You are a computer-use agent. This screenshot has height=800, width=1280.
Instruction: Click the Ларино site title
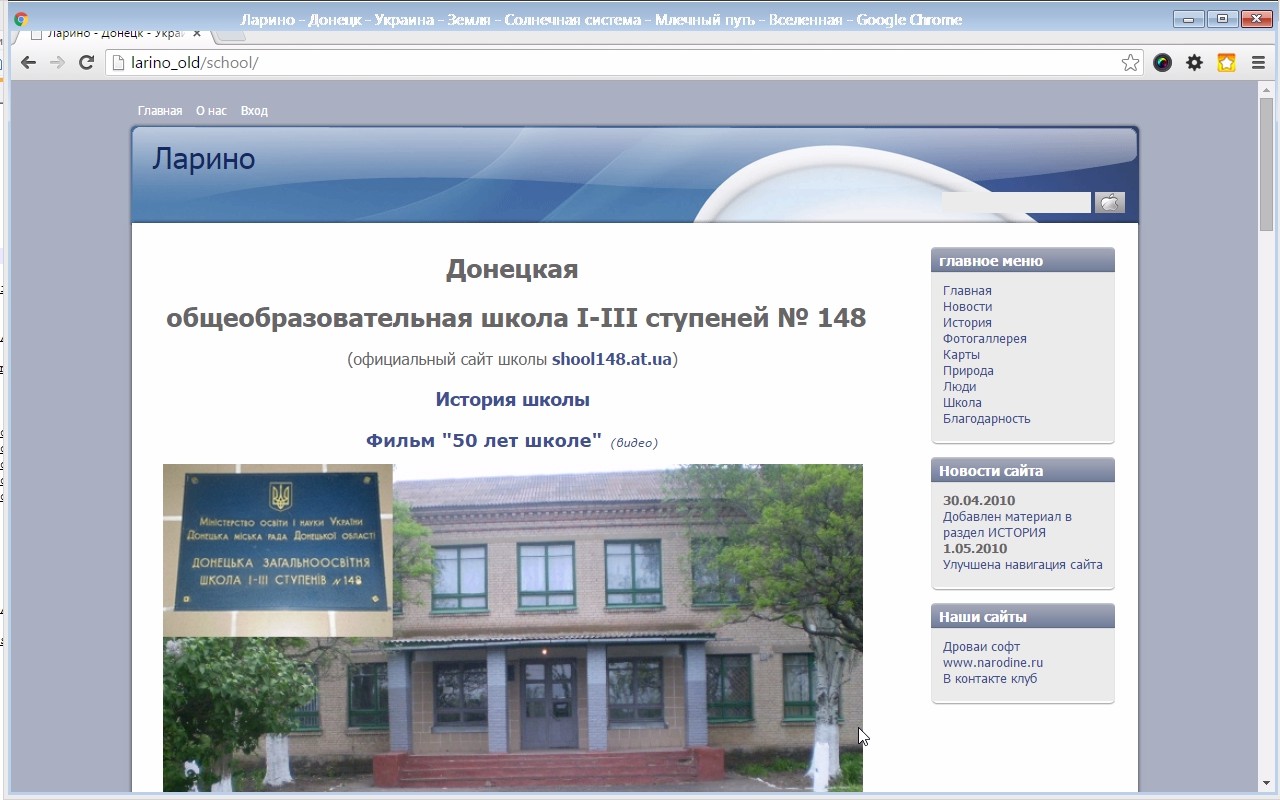click(204, 158)
